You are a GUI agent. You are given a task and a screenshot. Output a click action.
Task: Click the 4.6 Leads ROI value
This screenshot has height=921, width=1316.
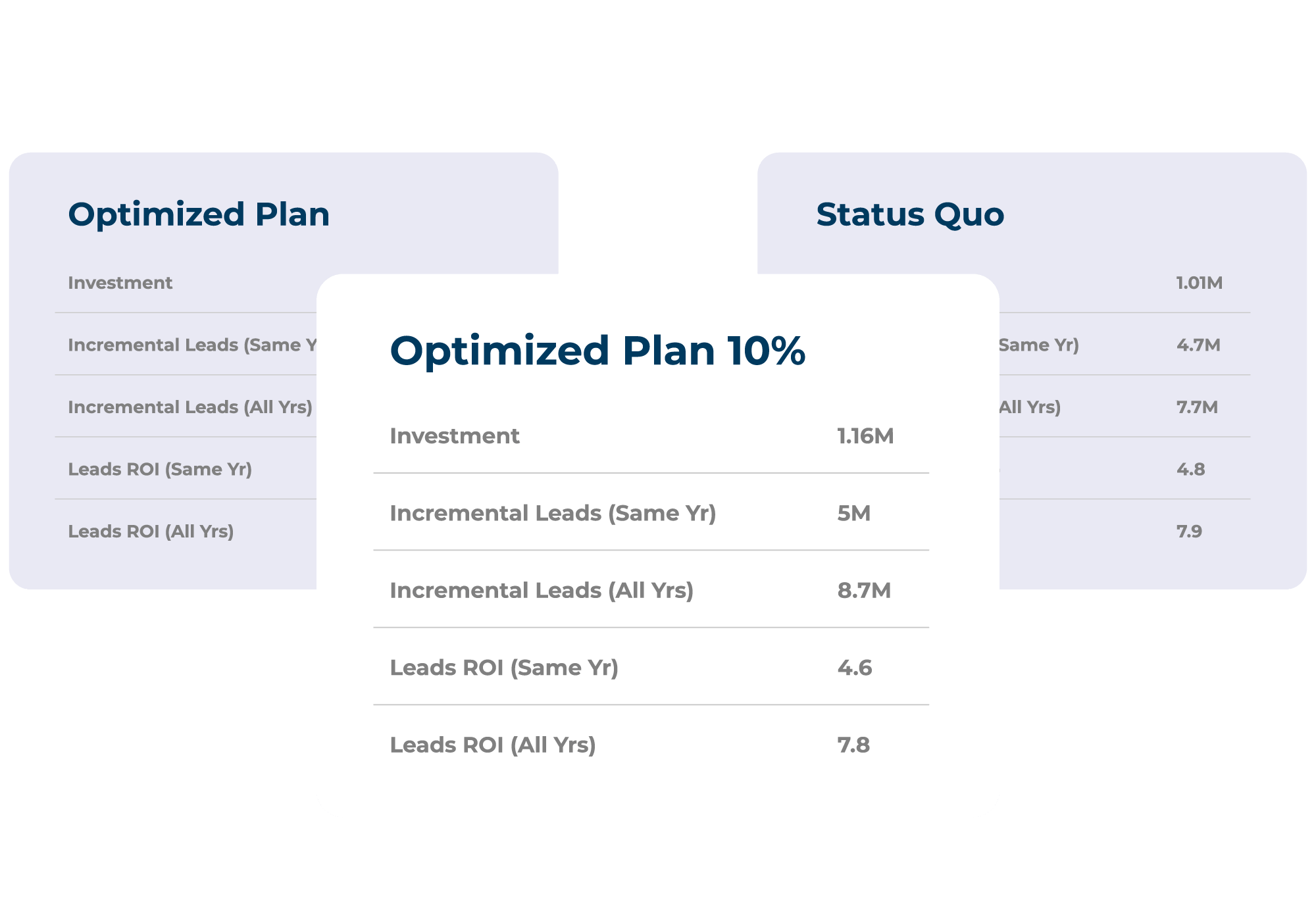[855, 668]
